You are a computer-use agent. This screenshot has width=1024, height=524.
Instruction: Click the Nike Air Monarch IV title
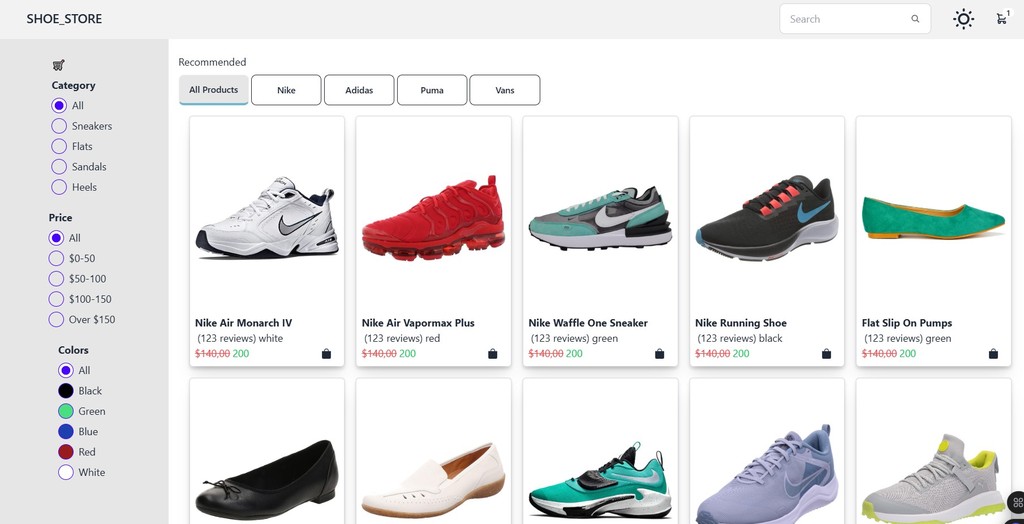pos(244,323)
